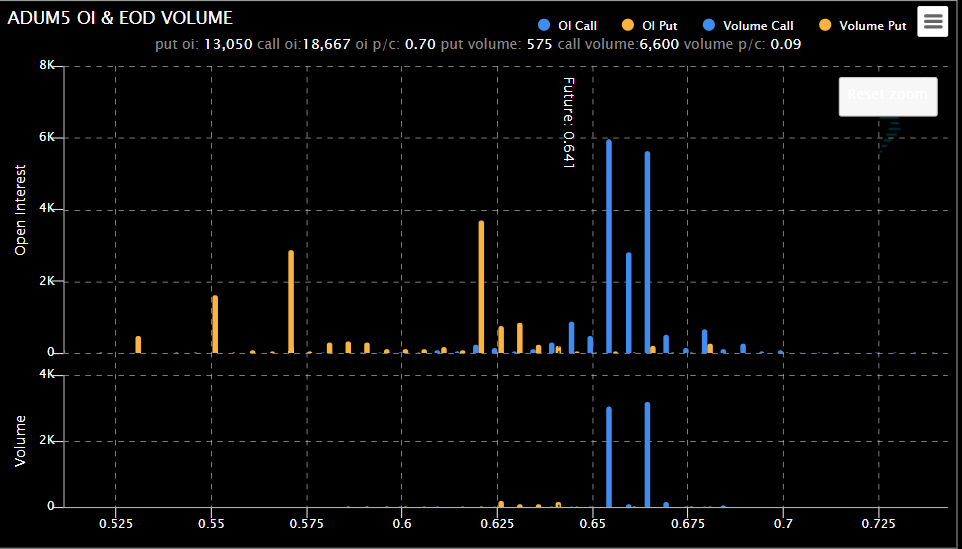Click the Volume Call bar near 0.655

click(x=609, y=457)
